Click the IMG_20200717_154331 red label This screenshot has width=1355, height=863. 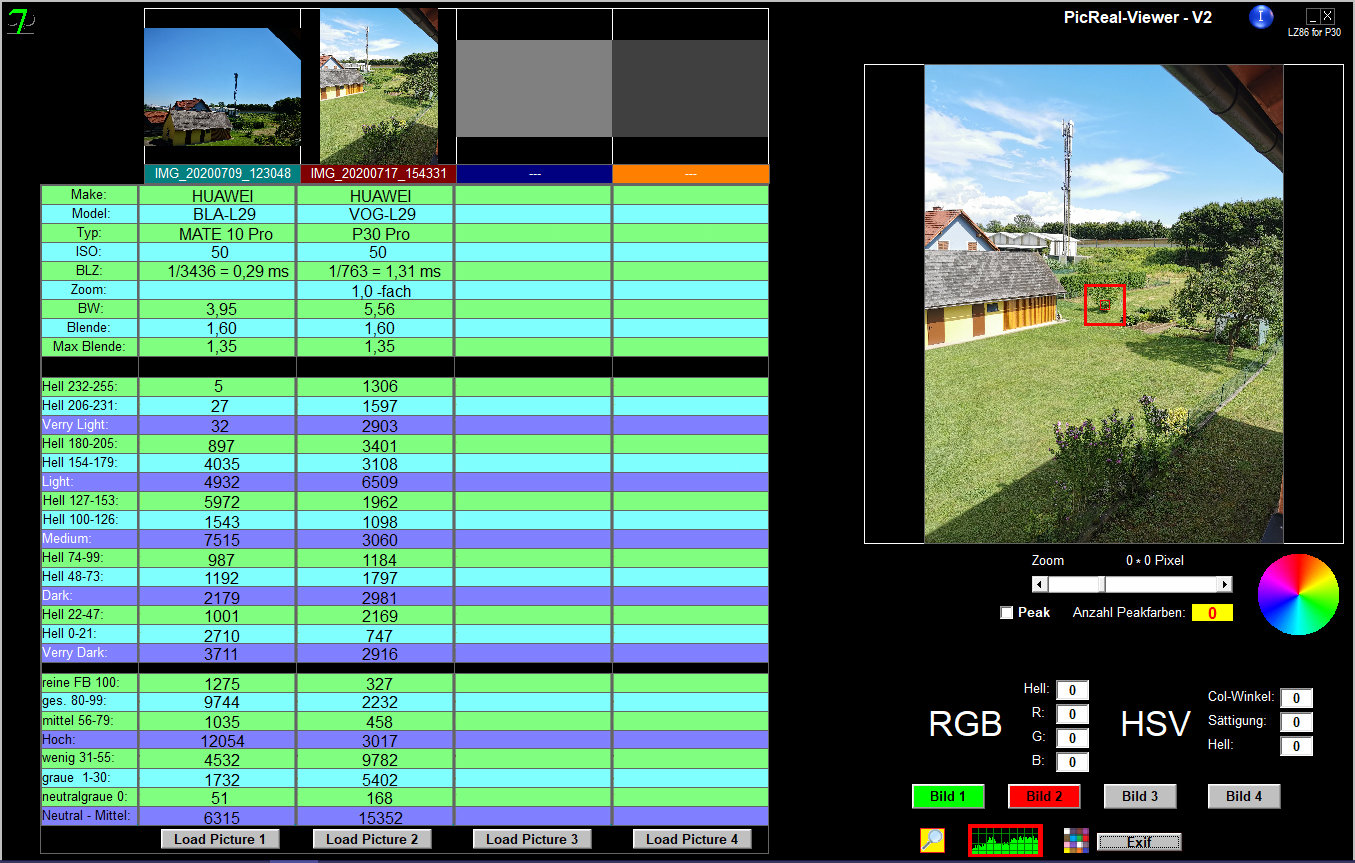pos(378,174)
